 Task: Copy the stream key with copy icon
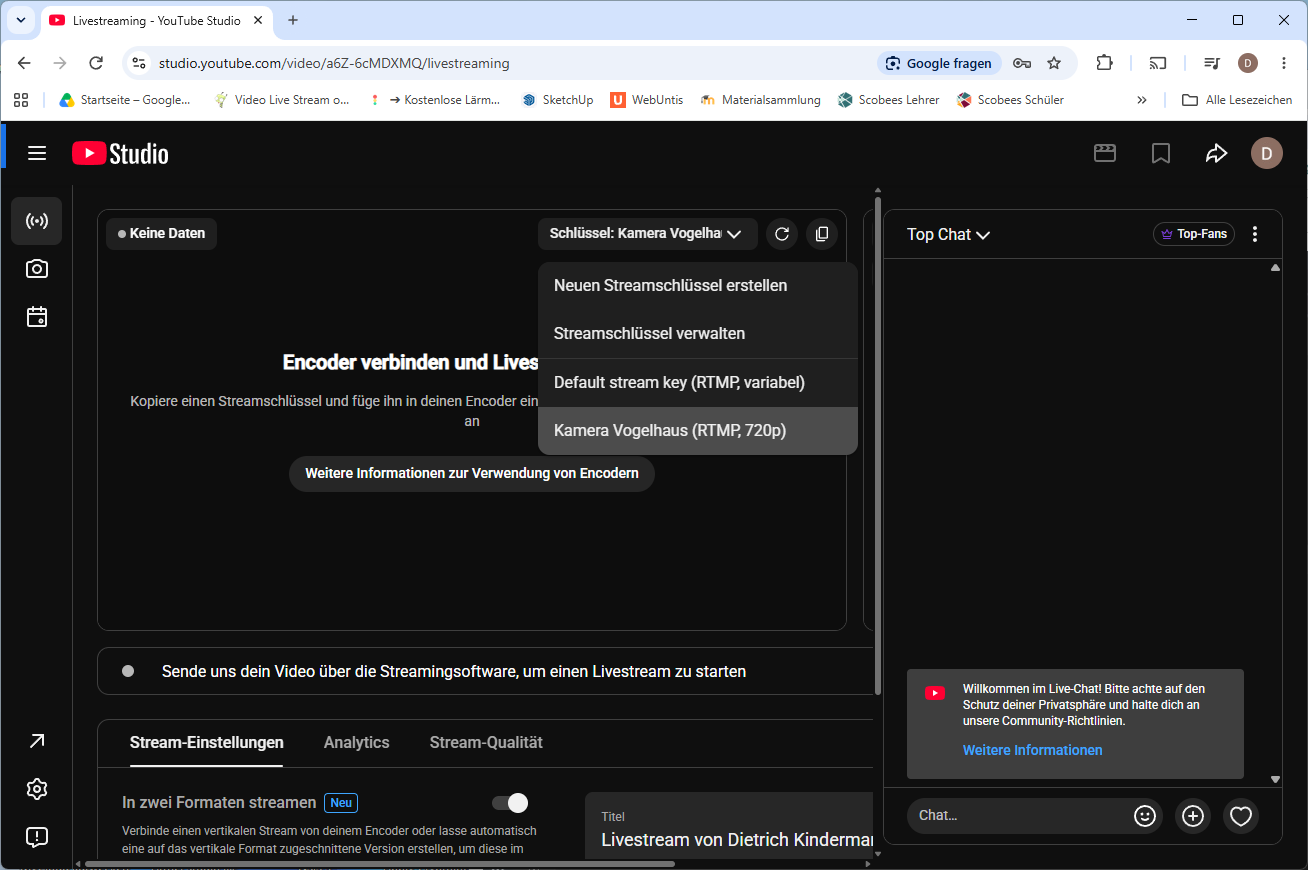pyautogui.click(x=822, y=234)
